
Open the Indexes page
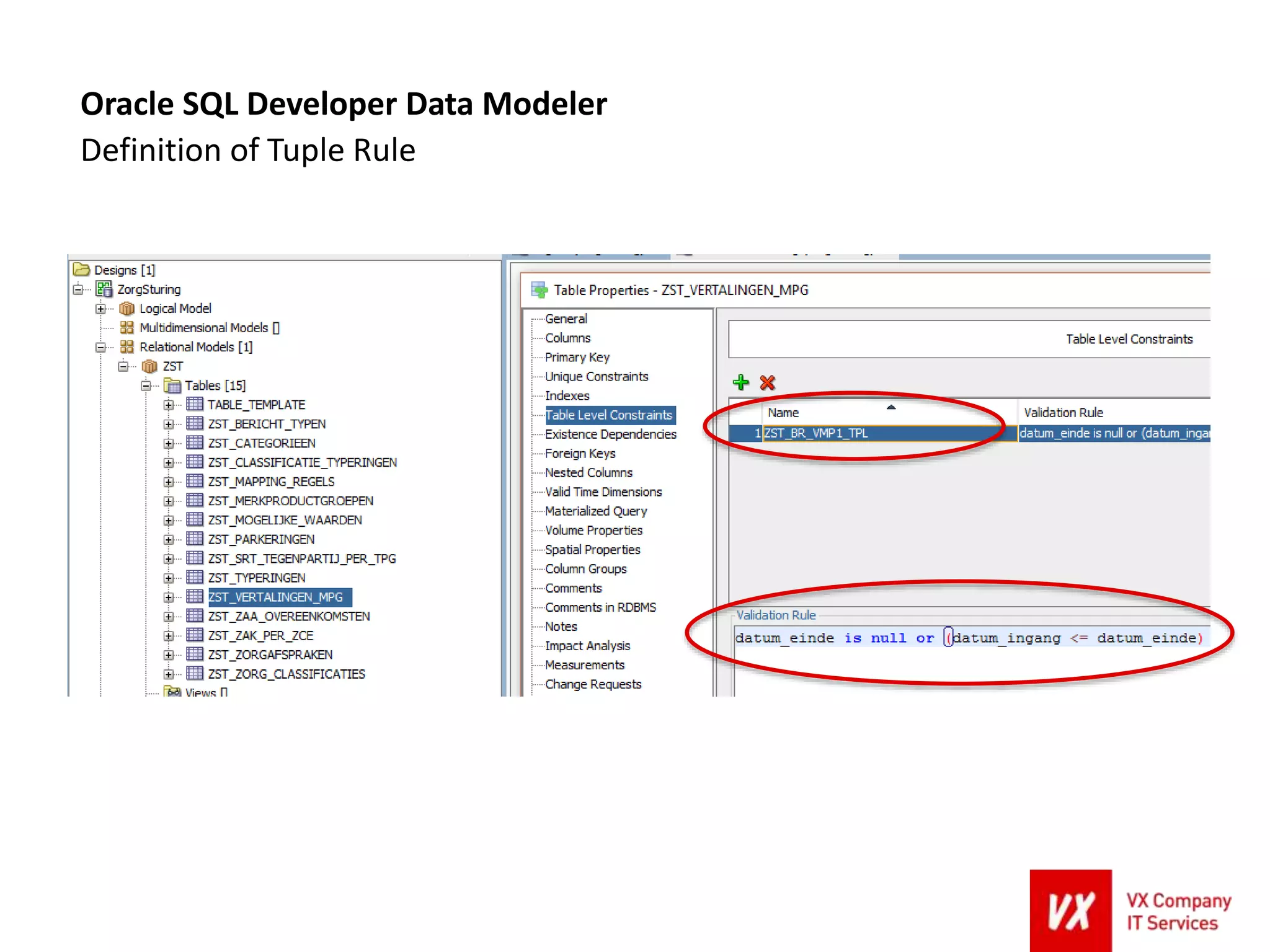point(567,395)
